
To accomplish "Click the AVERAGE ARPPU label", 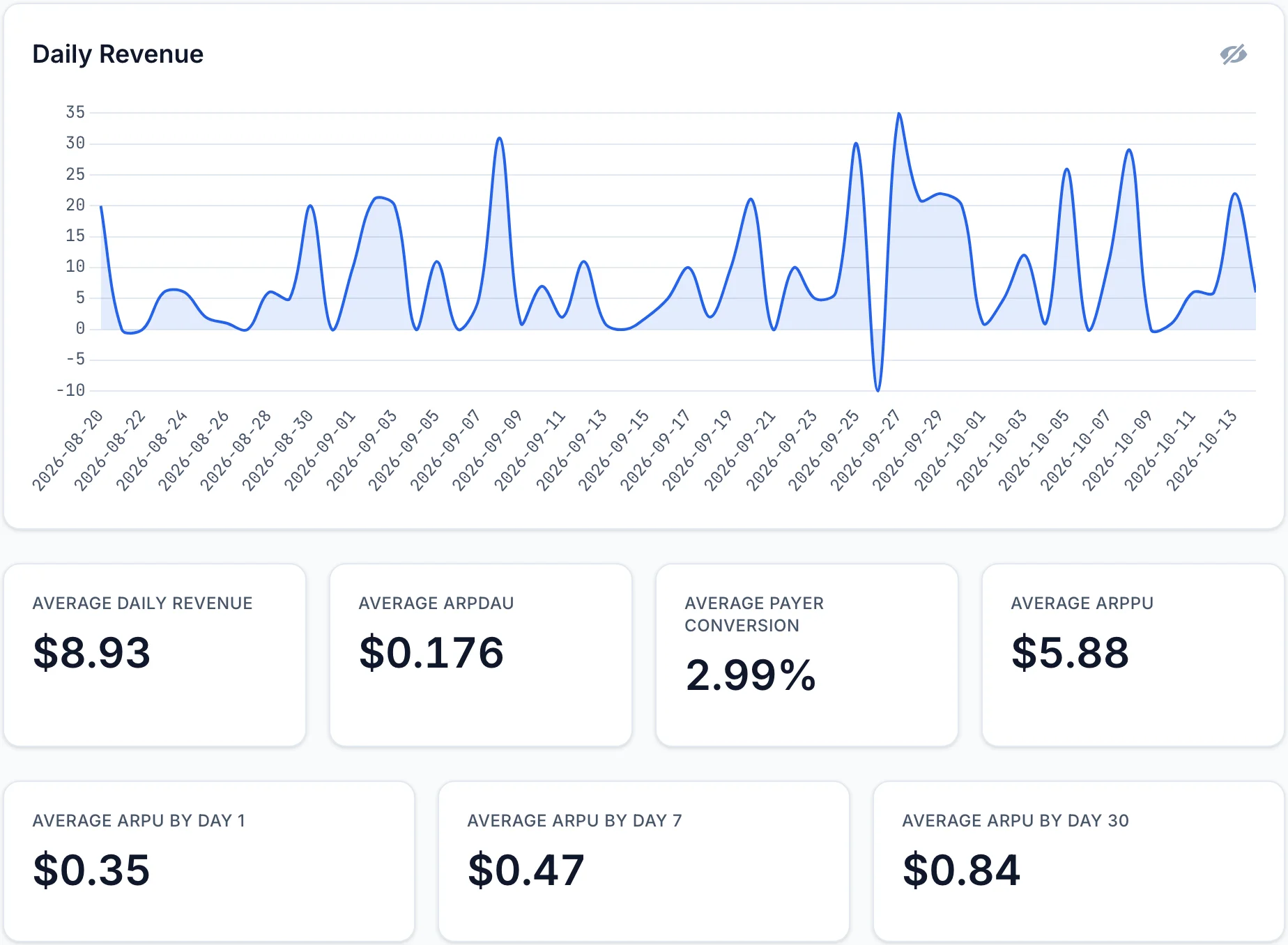I will [x=1082, y=604].
